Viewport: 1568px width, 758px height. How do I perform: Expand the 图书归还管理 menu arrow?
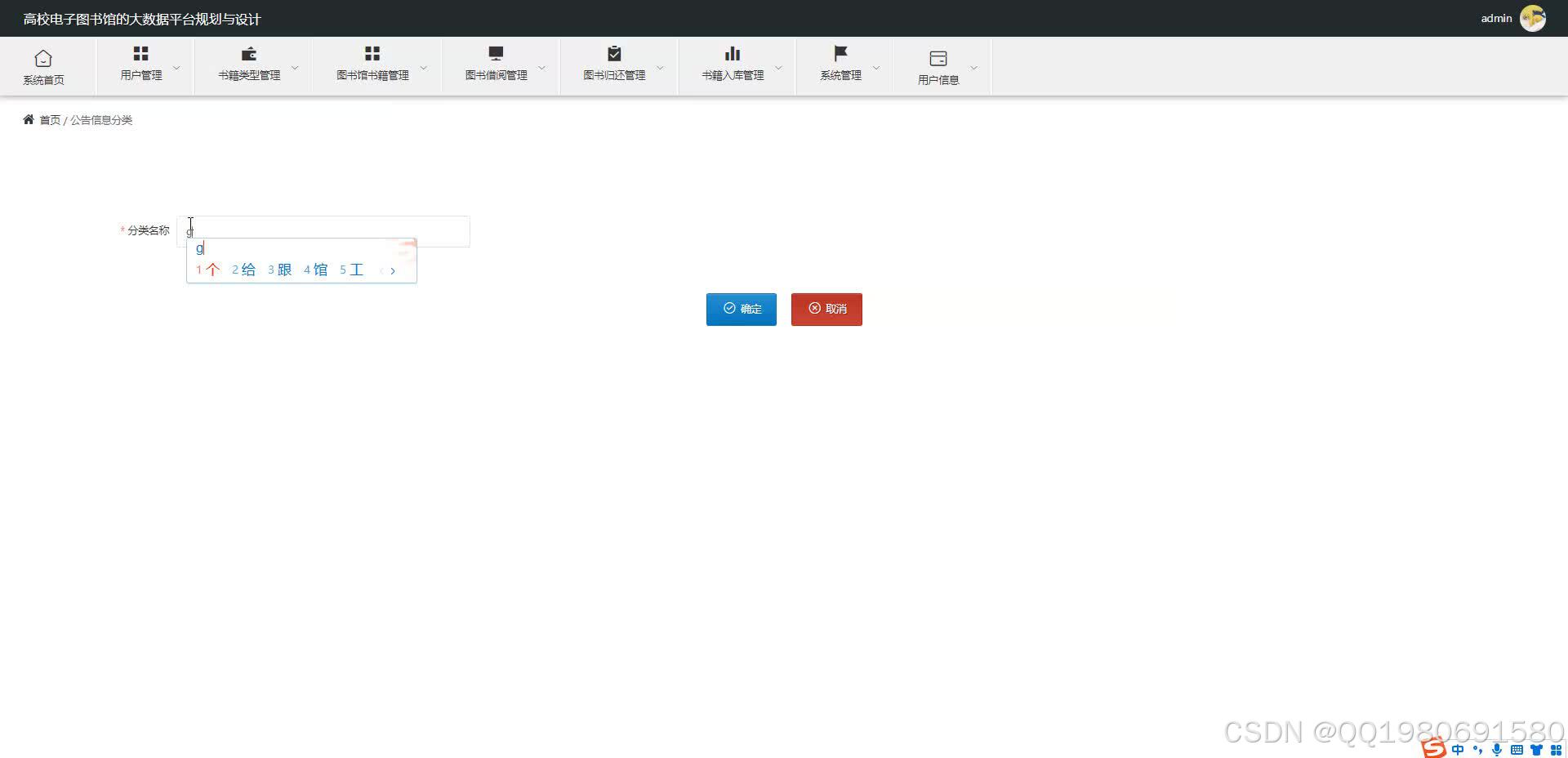tap(660, 67)
